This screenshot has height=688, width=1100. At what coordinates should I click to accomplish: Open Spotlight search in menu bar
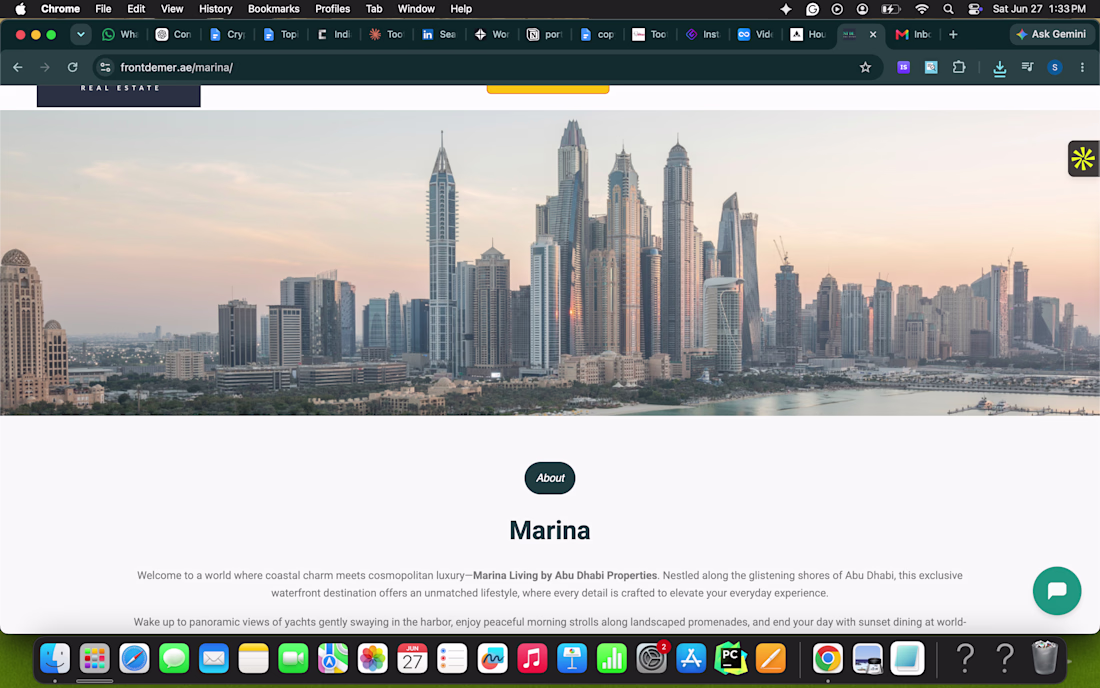(948, 9)
